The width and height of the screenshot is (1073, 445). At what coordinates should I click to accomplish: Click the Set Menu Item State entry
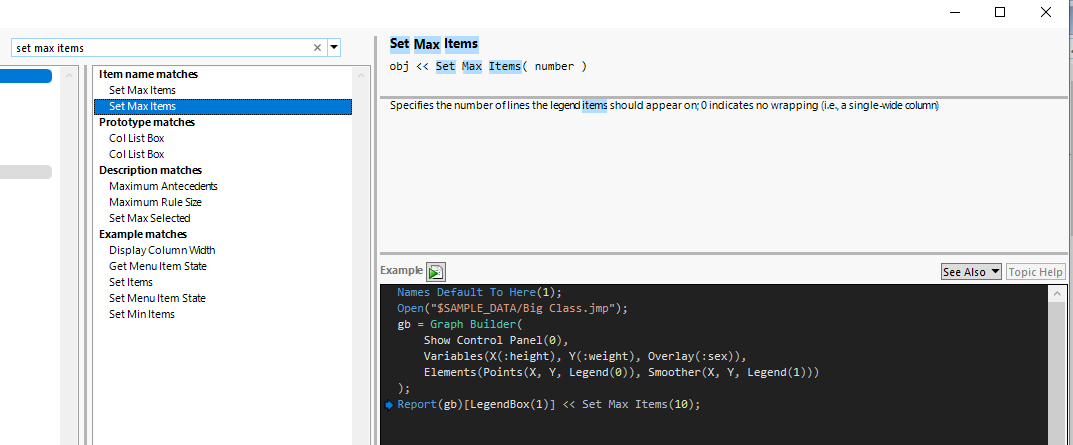(x=157, y=298)
